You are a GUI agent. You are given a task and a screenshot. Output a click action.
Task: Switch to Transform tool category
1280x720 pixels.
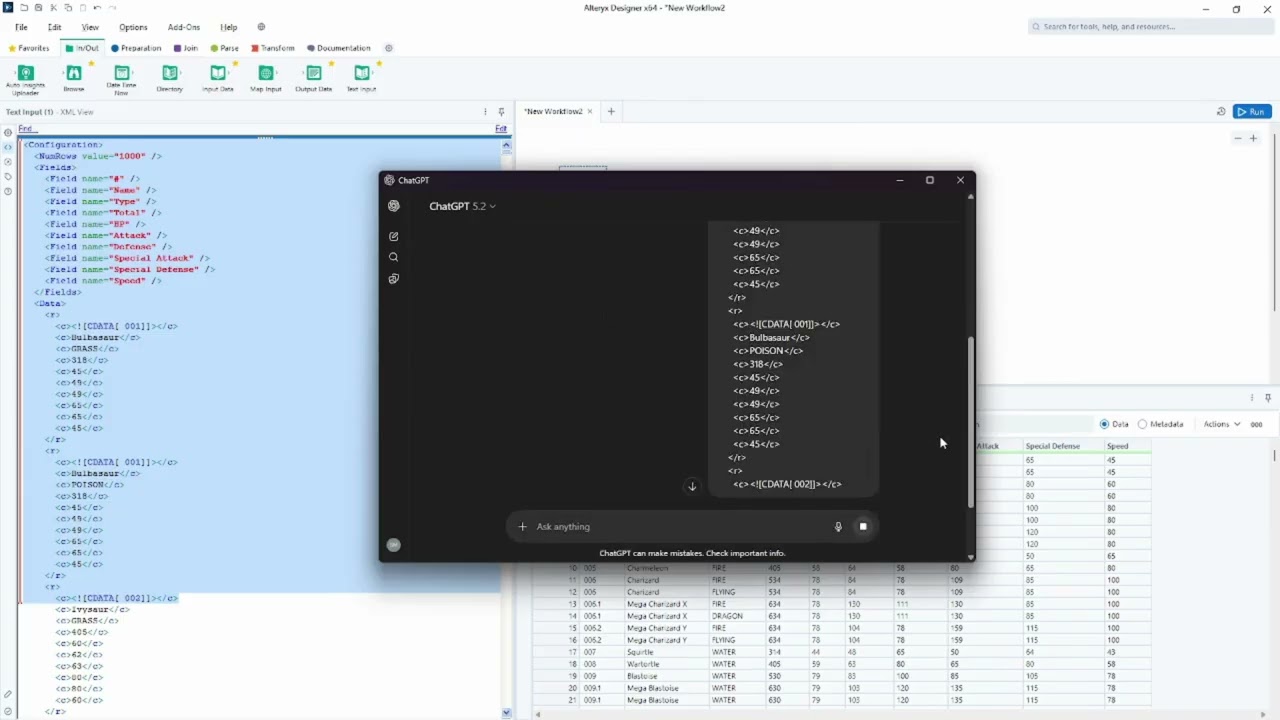pos(273,48)
